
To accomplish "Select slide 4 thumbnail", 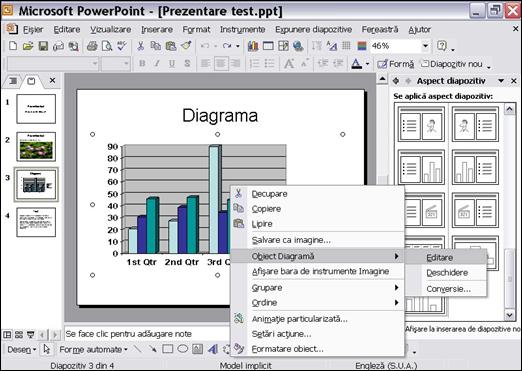I will [36, 222].
